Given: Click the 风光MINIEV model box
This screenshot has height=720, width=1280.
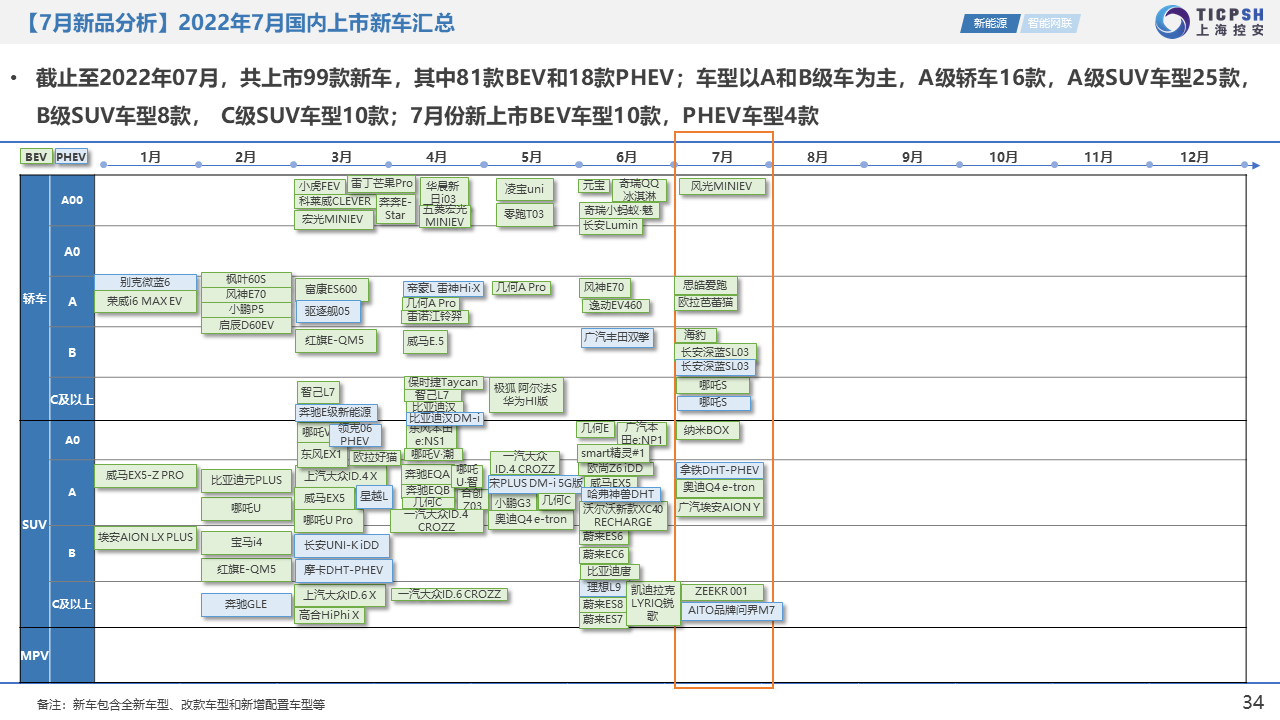Looking at the screenshot, I should [722, 187].
